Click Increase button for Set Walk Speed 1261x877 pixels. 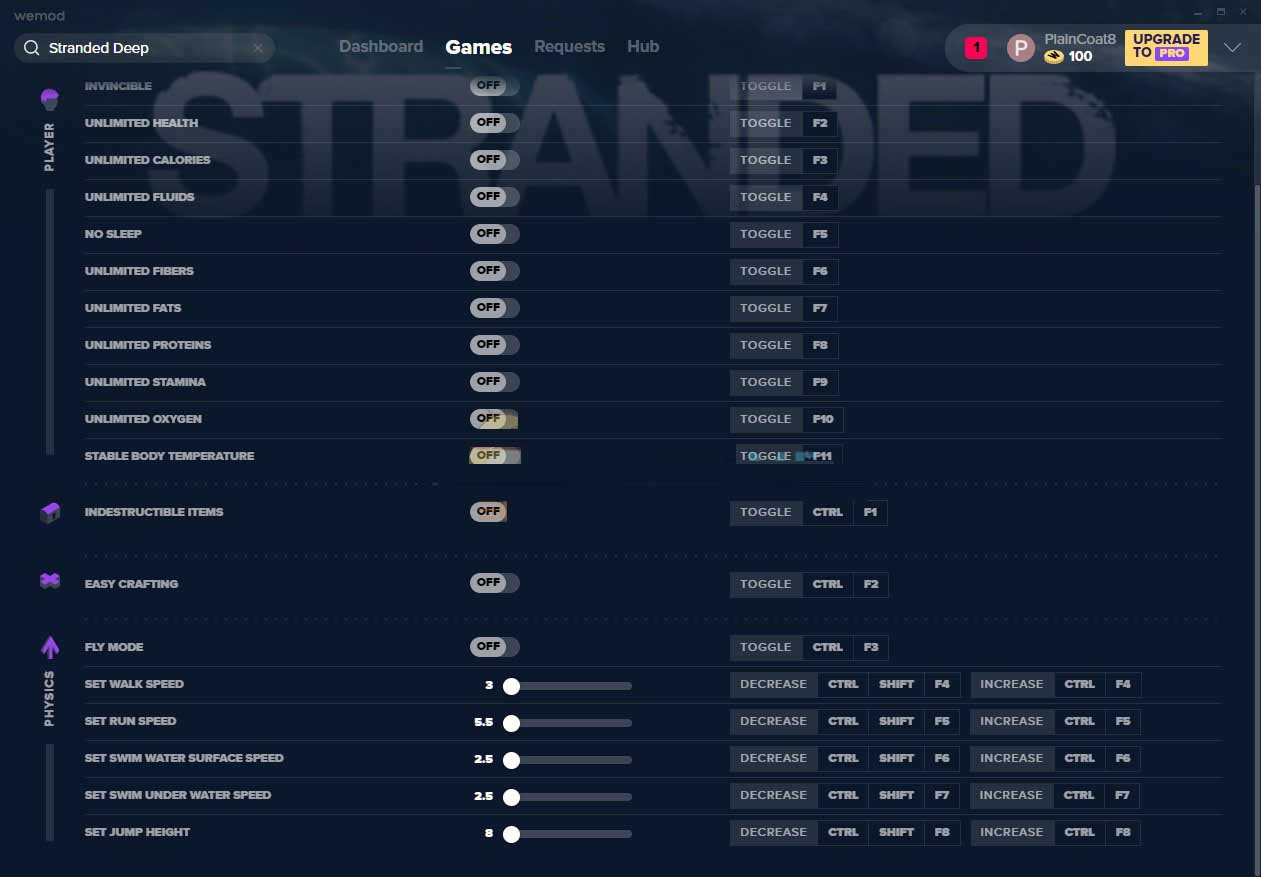click(1012, 684)
